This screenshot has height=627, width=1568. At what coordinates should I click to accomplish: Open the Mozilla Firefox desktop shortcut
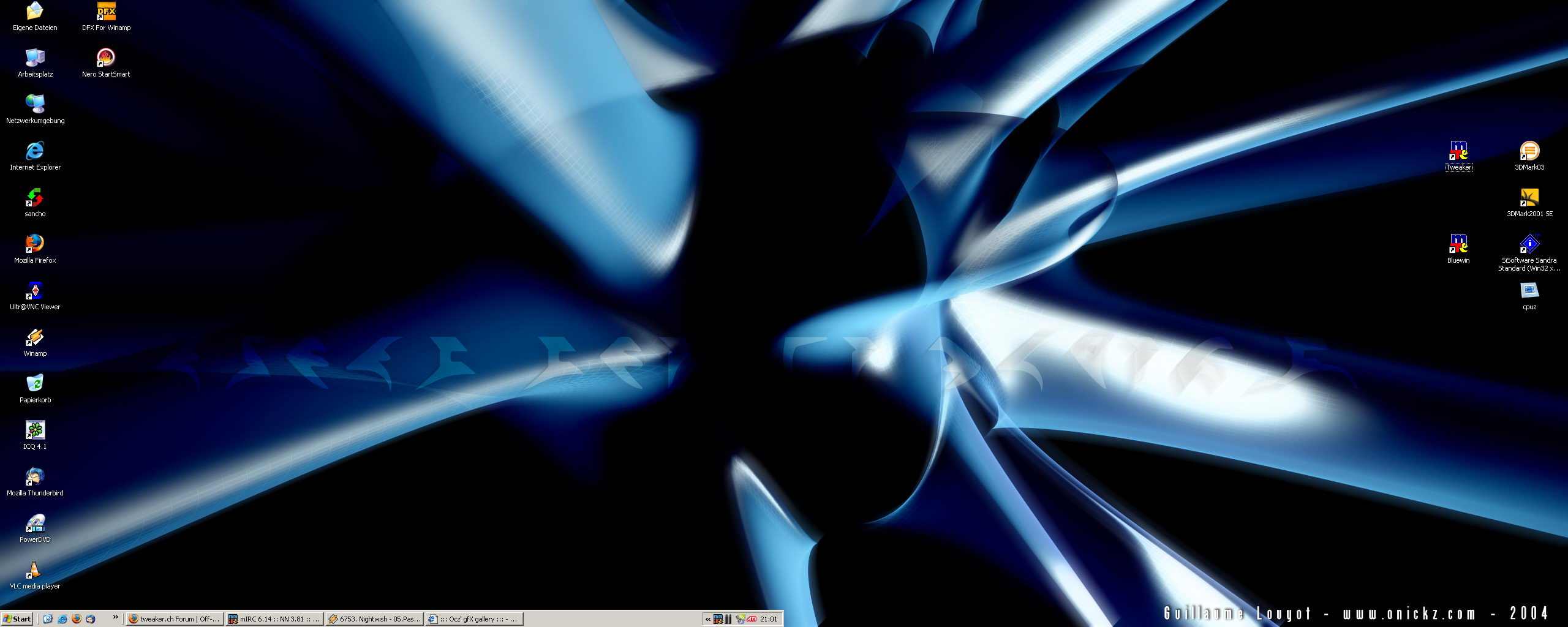[35, 244]
